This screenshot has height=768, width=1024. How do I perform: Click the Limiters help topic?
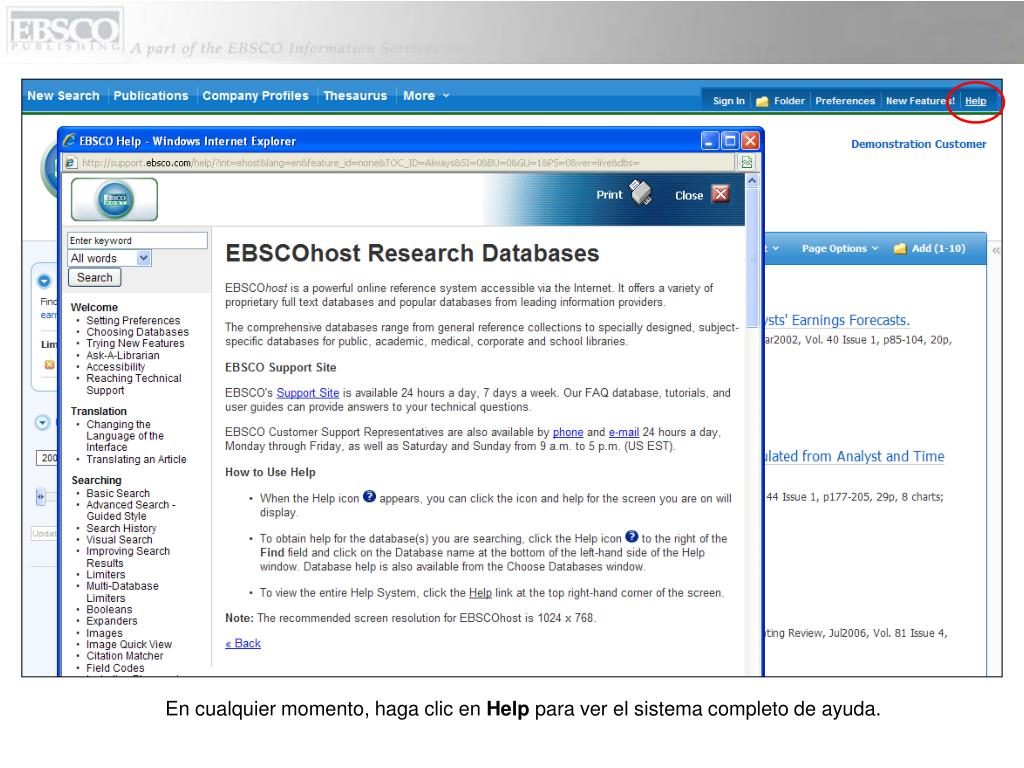pyautogui.click(x=105, y=575)
